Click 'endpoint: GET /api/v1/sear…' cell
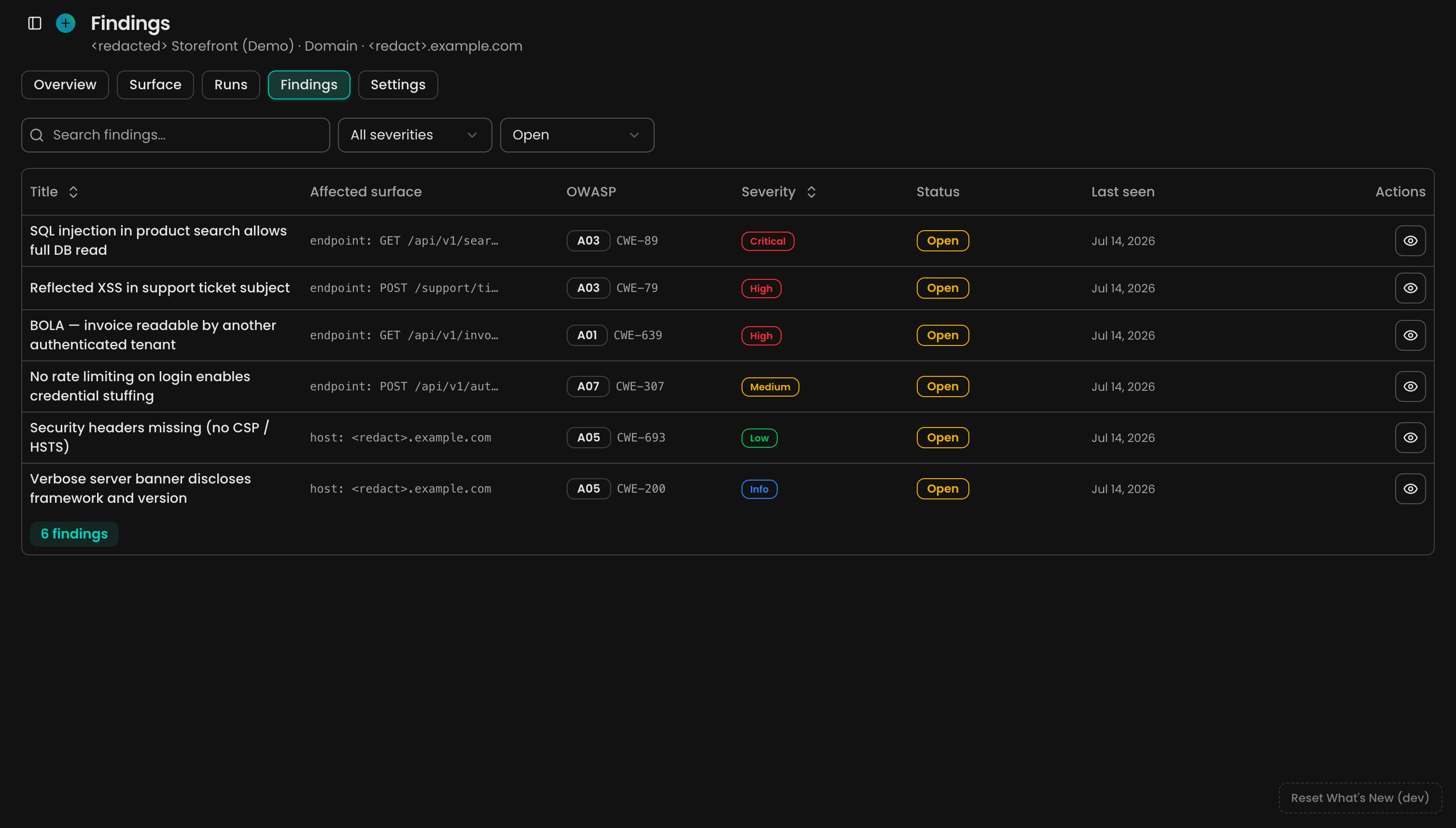 click(404, 241)
